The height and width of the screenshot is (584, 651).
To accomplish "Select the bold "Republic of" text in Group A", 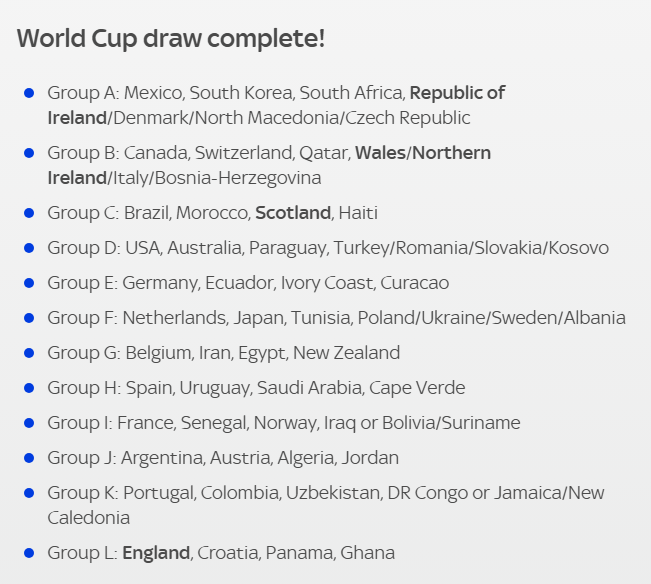I will 457,93.
